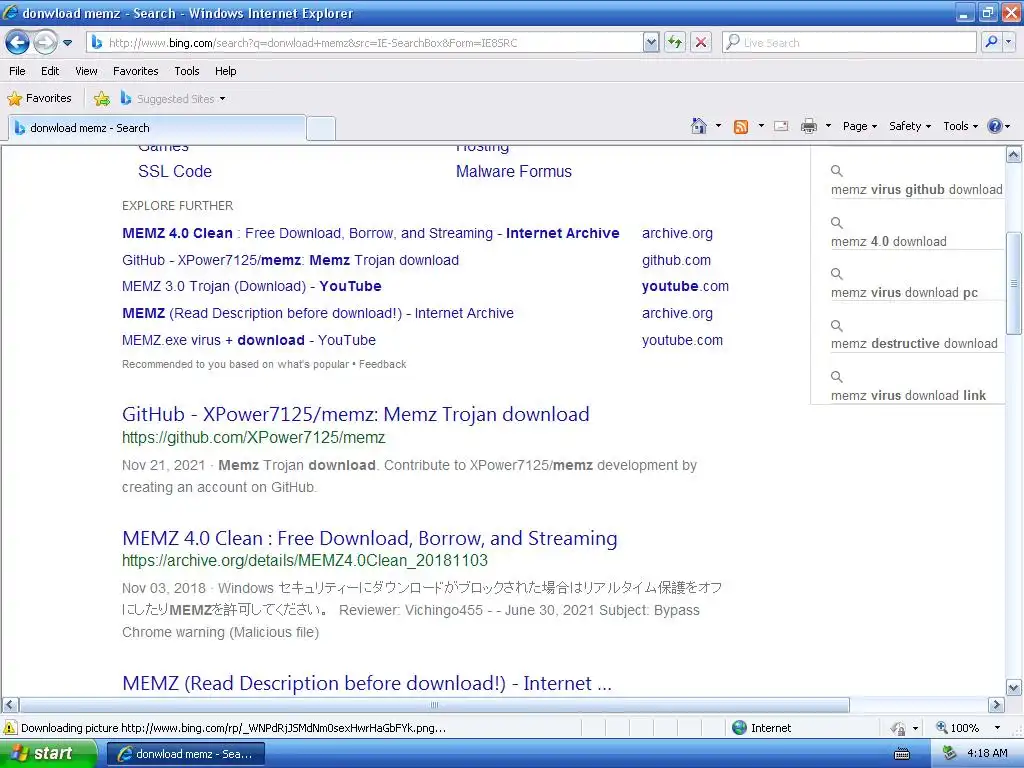Change zoom level 100% button
Image resolution: width=1024 pixels, height=768 pixels.
click(x=957, y=728)
